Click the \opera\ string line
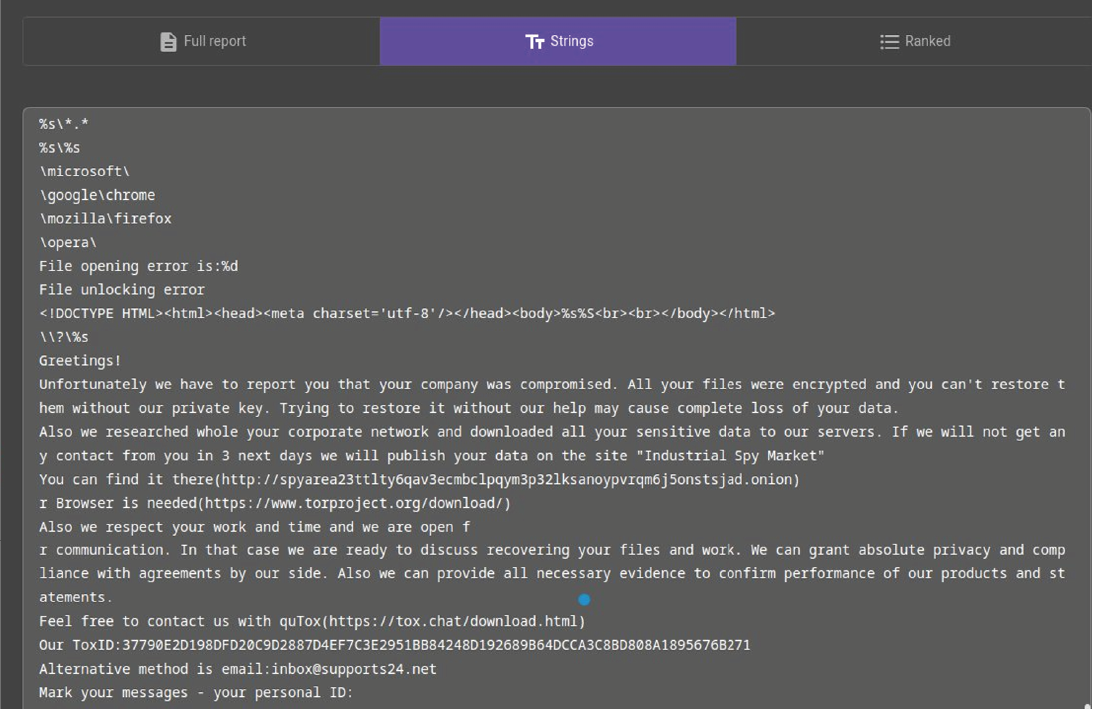The image size is (1094, 710). pyautogui.click(x=68, y=243)
